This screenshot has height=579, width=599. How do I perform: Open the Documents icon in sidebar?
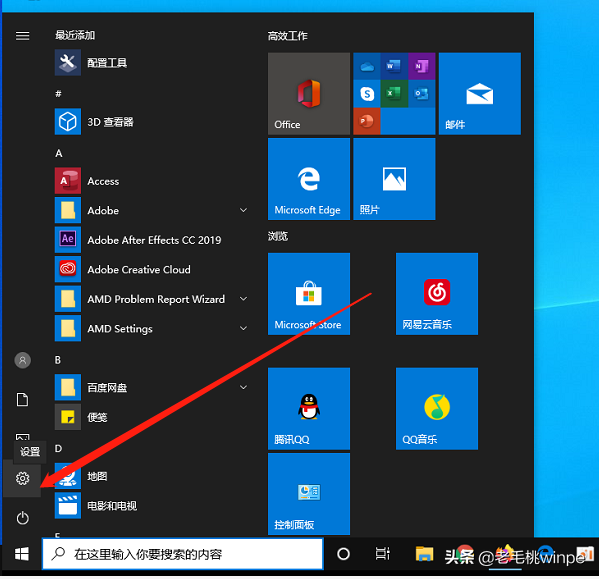pos(23,399)
